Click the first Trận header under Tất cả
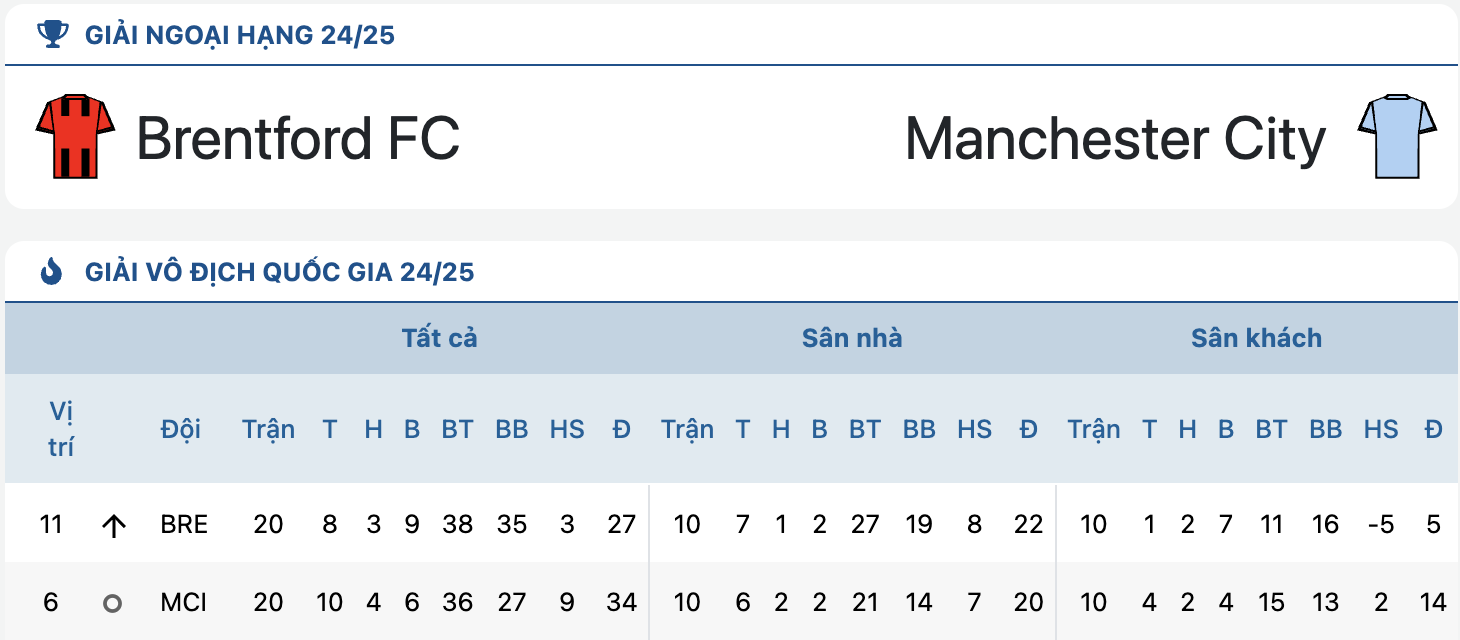The image size is (1460, 640). (268, 429)
